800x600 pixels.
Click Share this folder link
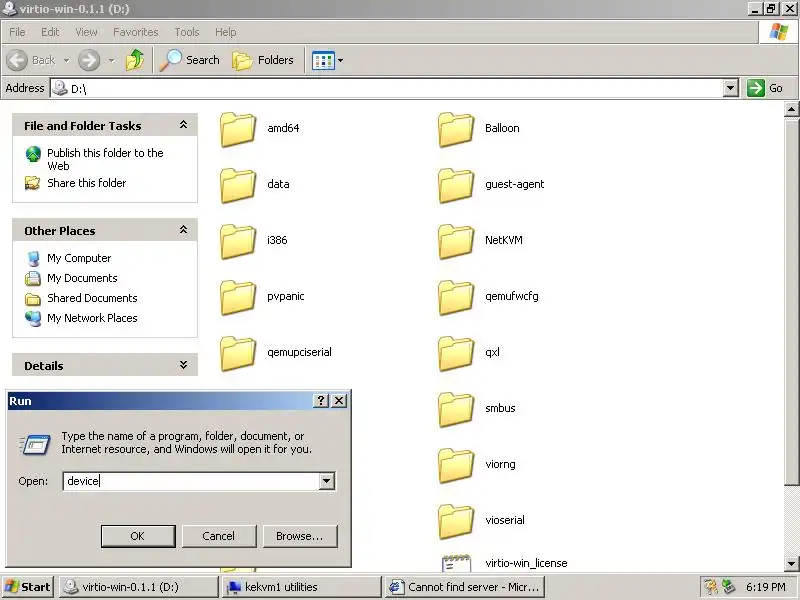[87, 183]
